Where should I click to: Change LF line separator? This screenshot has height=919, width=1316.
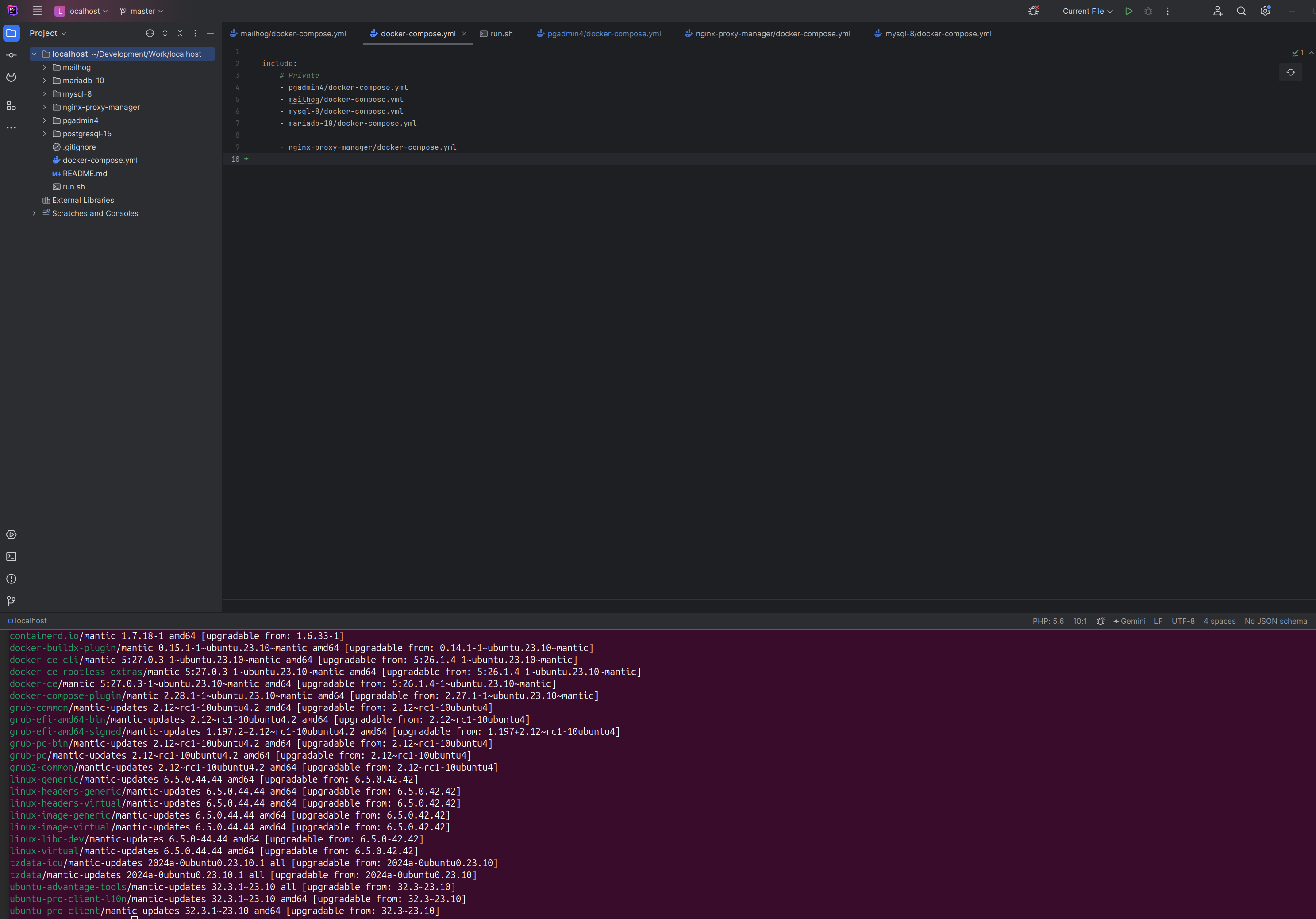pyautogui.click(x=1158, y=621)
